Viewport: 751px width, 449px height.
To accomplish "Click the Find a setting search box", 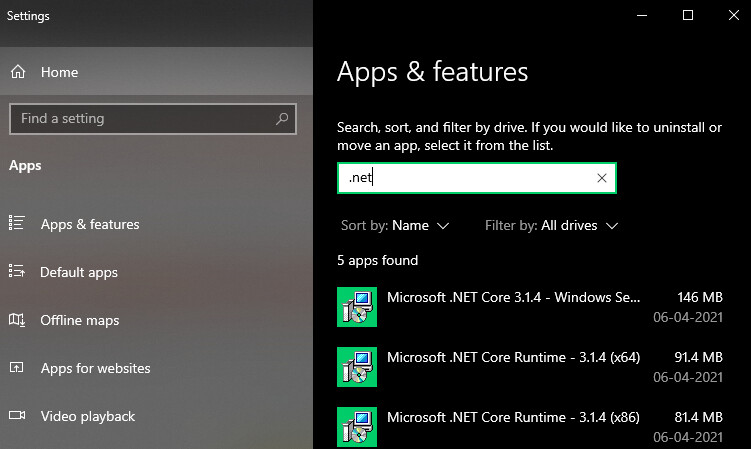I will 153,118.
